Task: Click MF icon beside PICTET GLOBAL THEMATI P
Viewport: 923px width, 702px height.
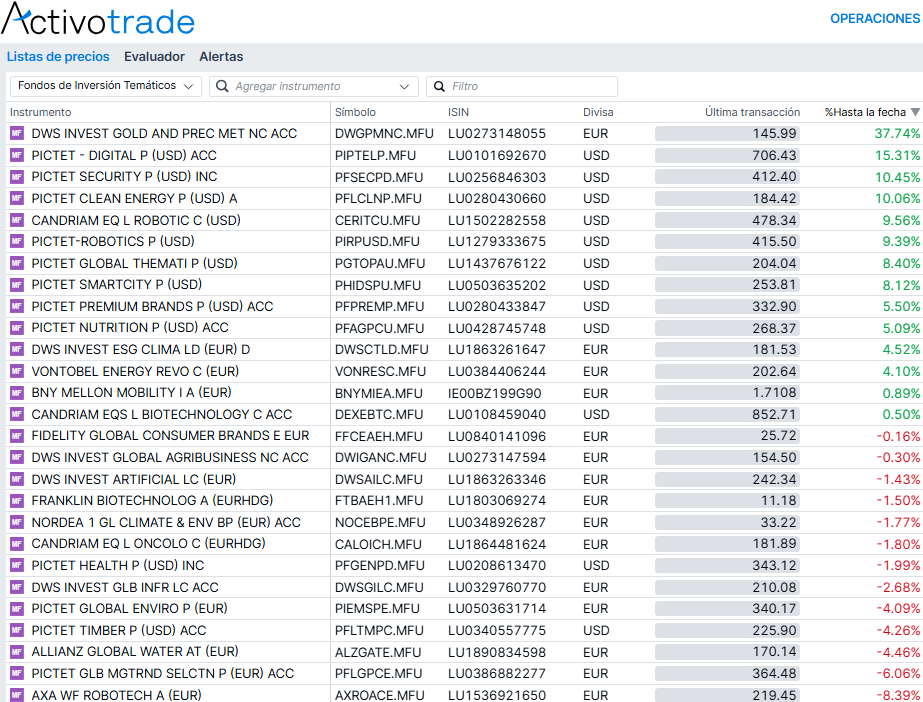Action: click(x=16, y=263)
